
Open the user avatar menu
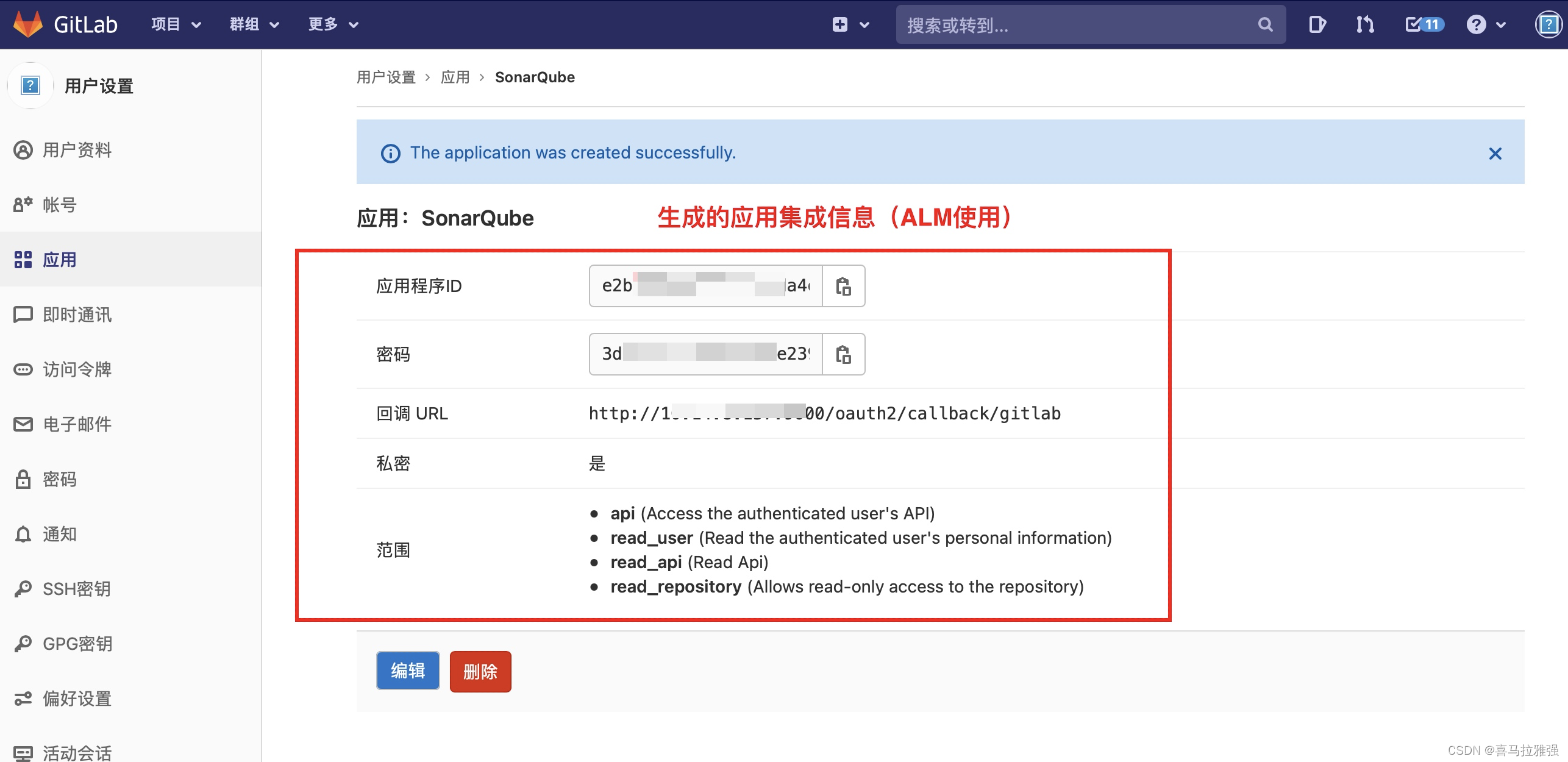click(x=1548, y=24)
